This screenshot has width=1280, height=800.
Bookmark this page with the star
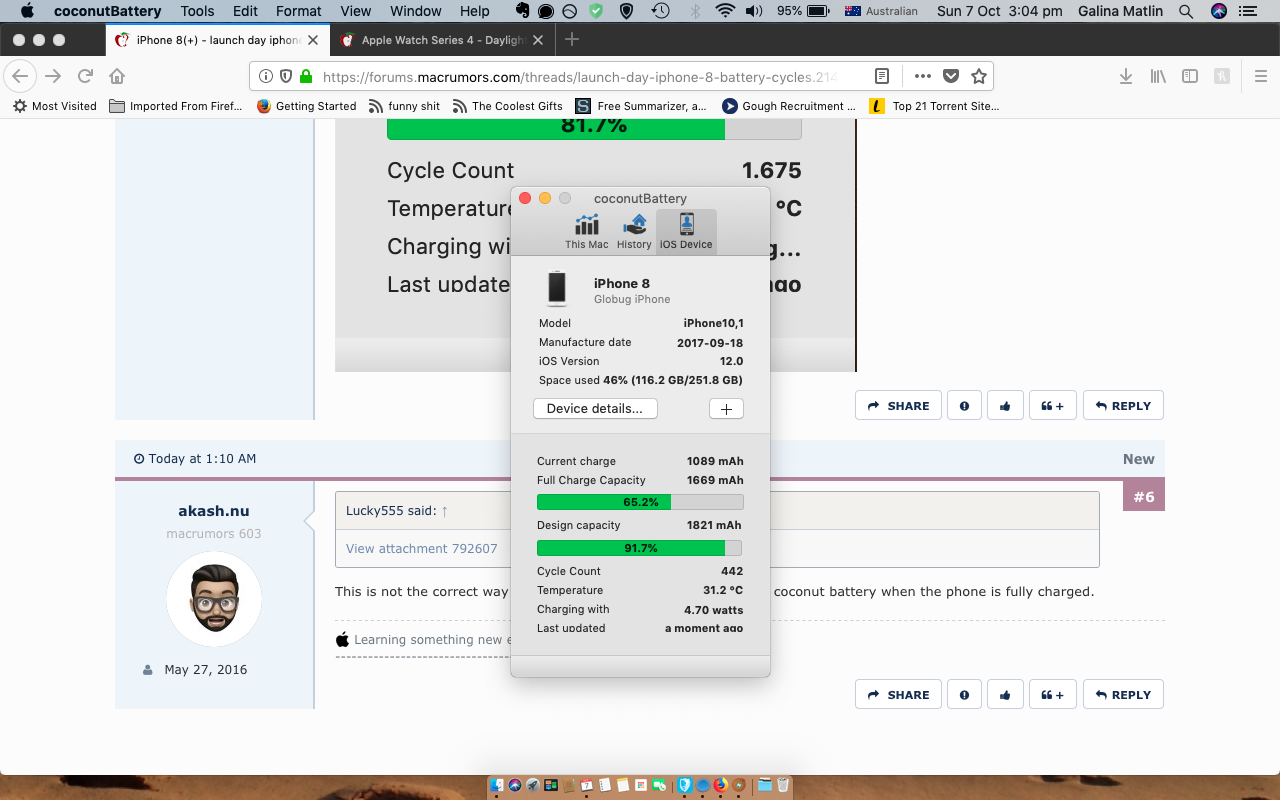click(979, 76)
